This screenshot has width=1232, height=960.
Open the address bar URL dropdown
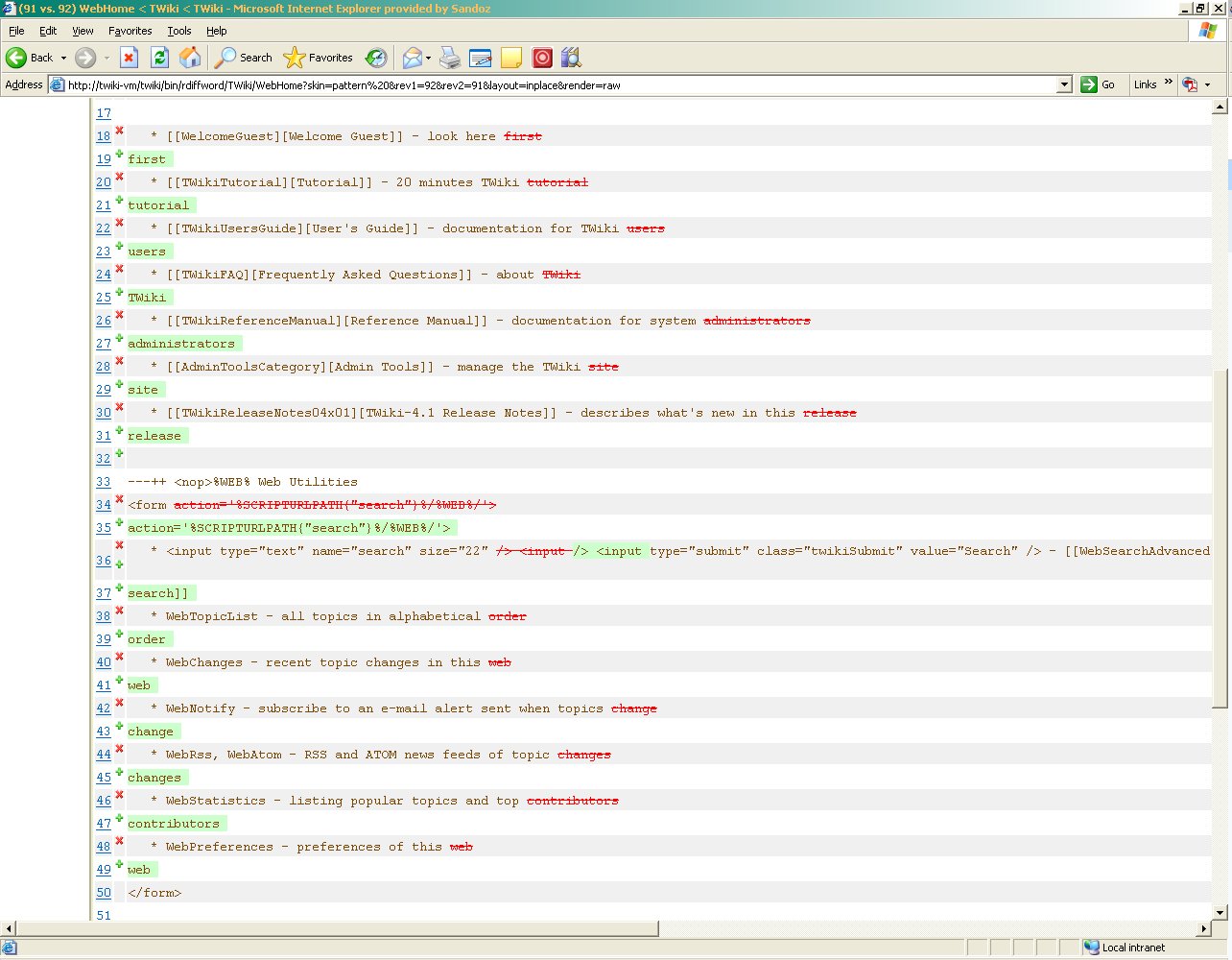coord(1063,84)
